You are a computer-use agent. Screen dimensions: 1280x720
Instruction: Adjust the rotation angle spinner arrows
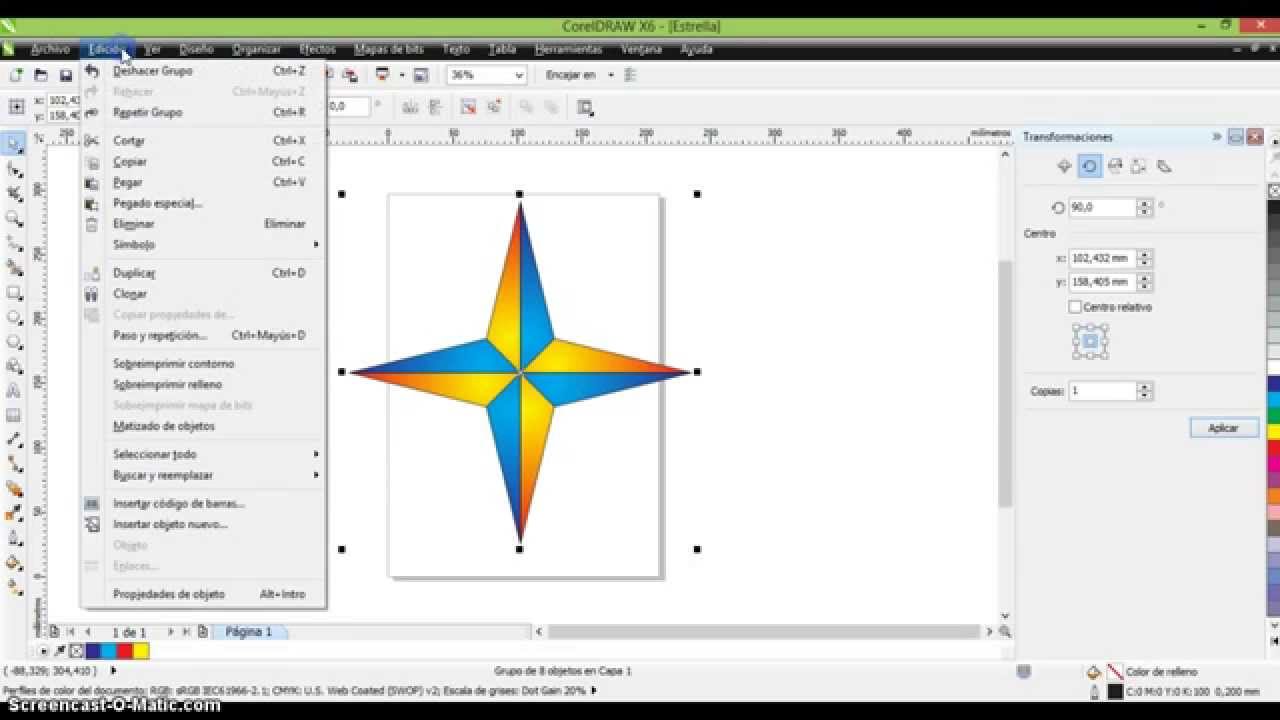click(1145, 207)
